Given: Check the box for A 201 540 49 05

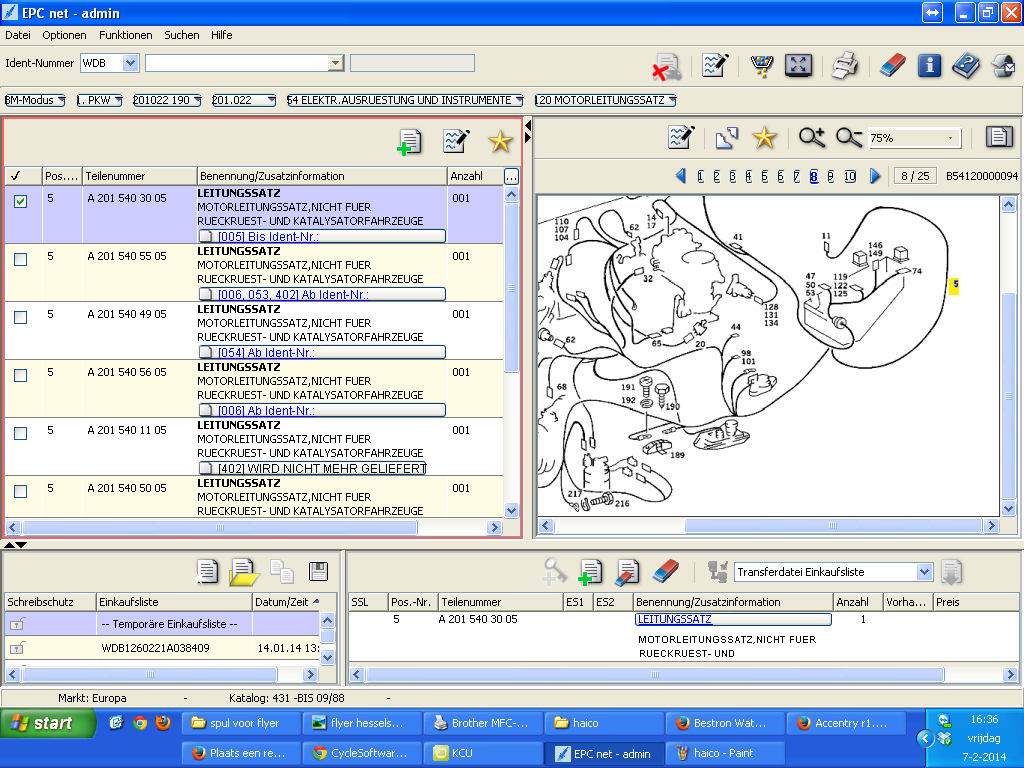Looking at the screenshot, I should (x=21, y=317).
